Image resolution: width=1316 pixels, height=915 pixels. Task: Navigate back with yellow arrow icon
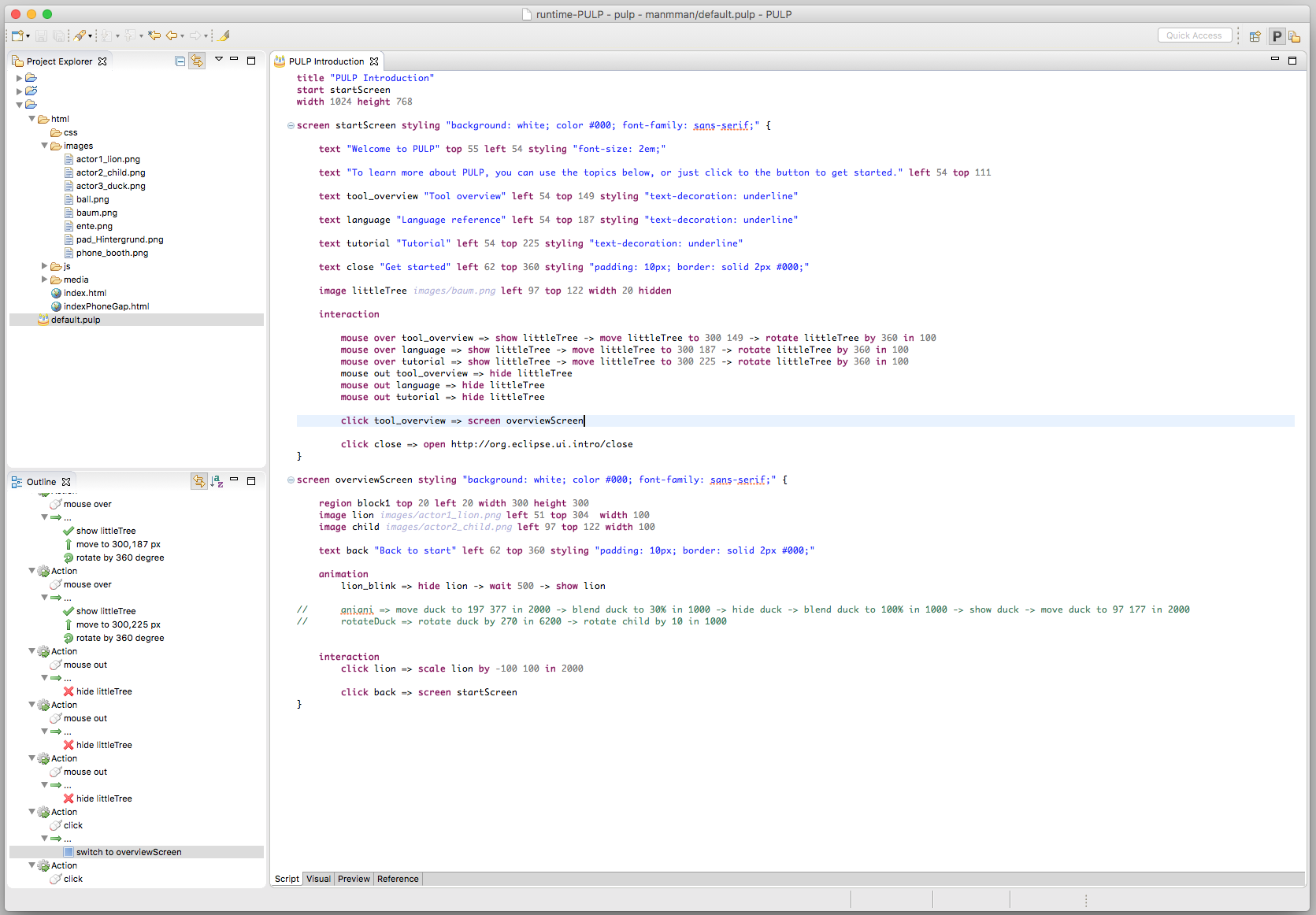point(171,35)
